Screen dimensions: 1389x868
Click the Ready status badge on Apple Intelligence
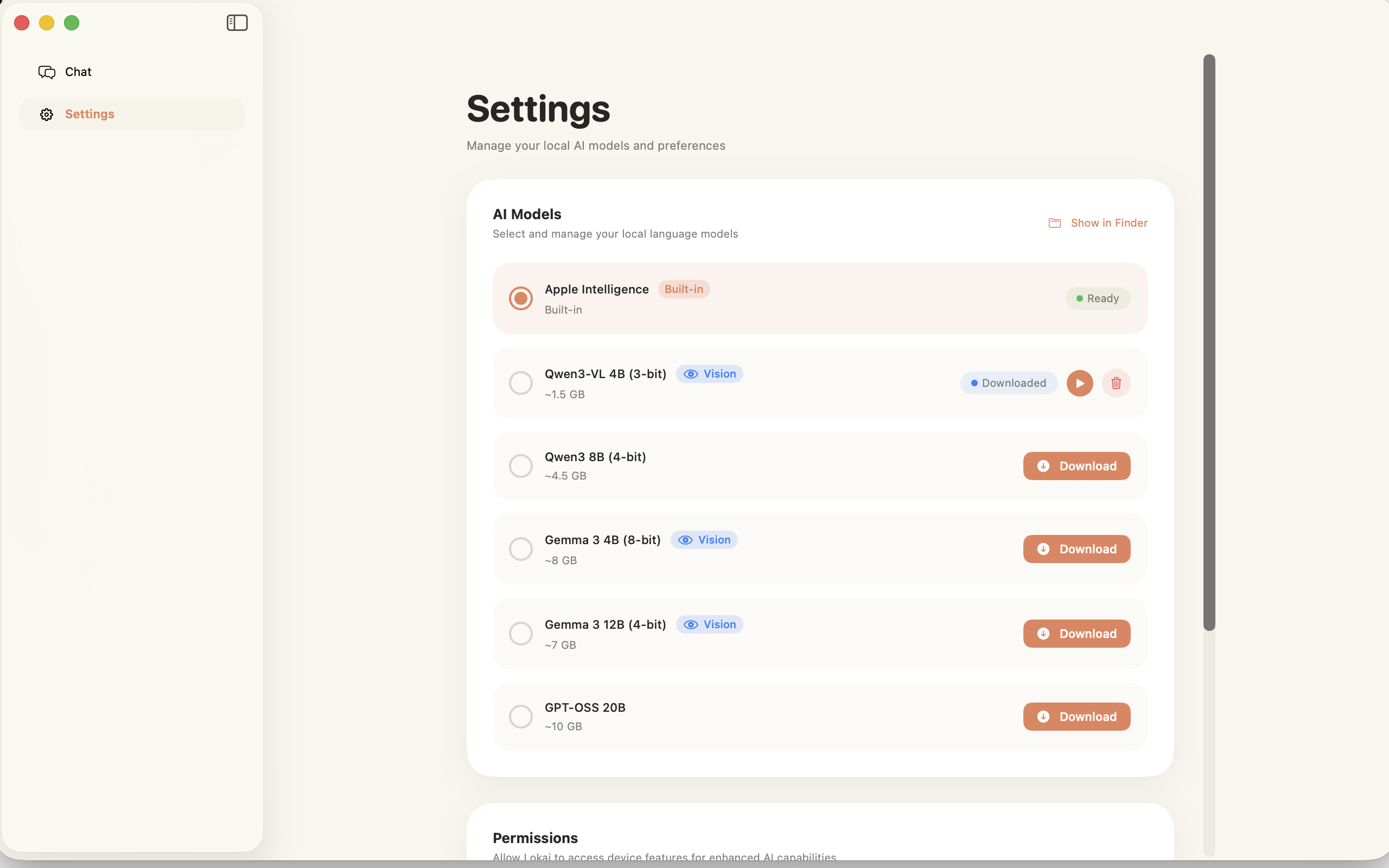click(x=1097, y=298)
